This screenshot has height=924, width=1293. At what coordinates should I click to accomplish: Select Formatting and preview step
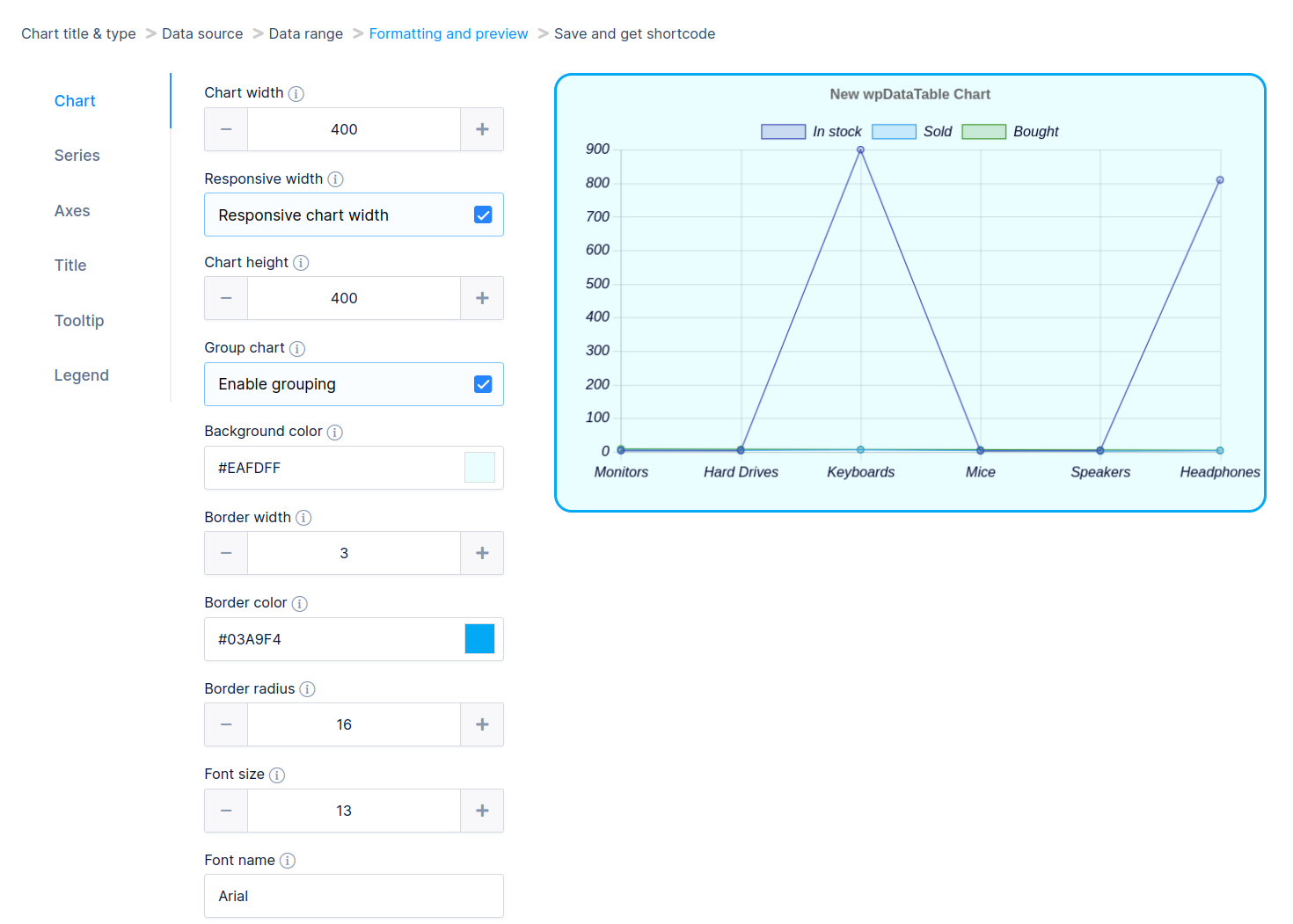[x=449, y=33]
